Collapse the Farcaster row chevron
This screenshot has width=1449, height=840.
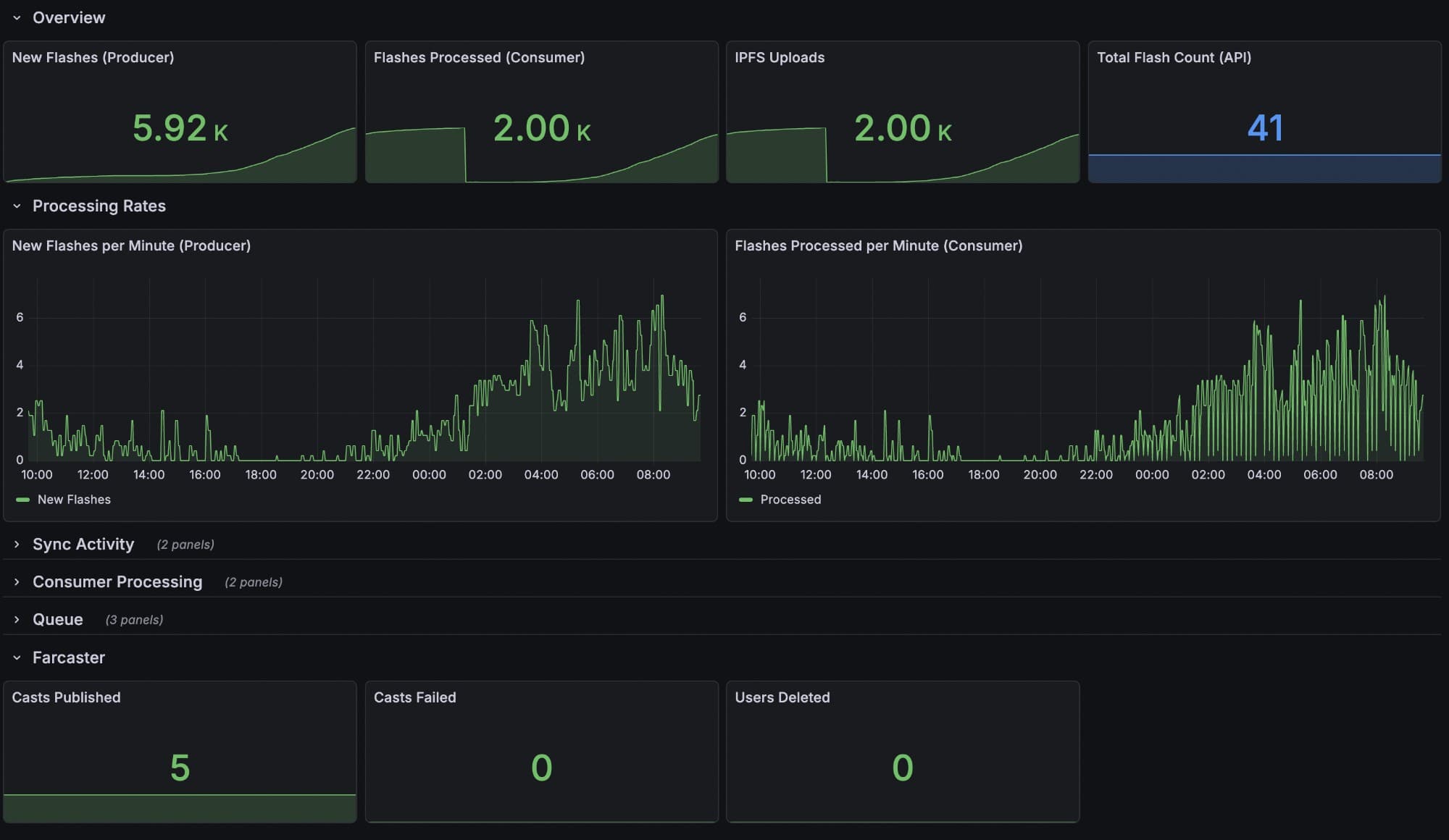17,658
